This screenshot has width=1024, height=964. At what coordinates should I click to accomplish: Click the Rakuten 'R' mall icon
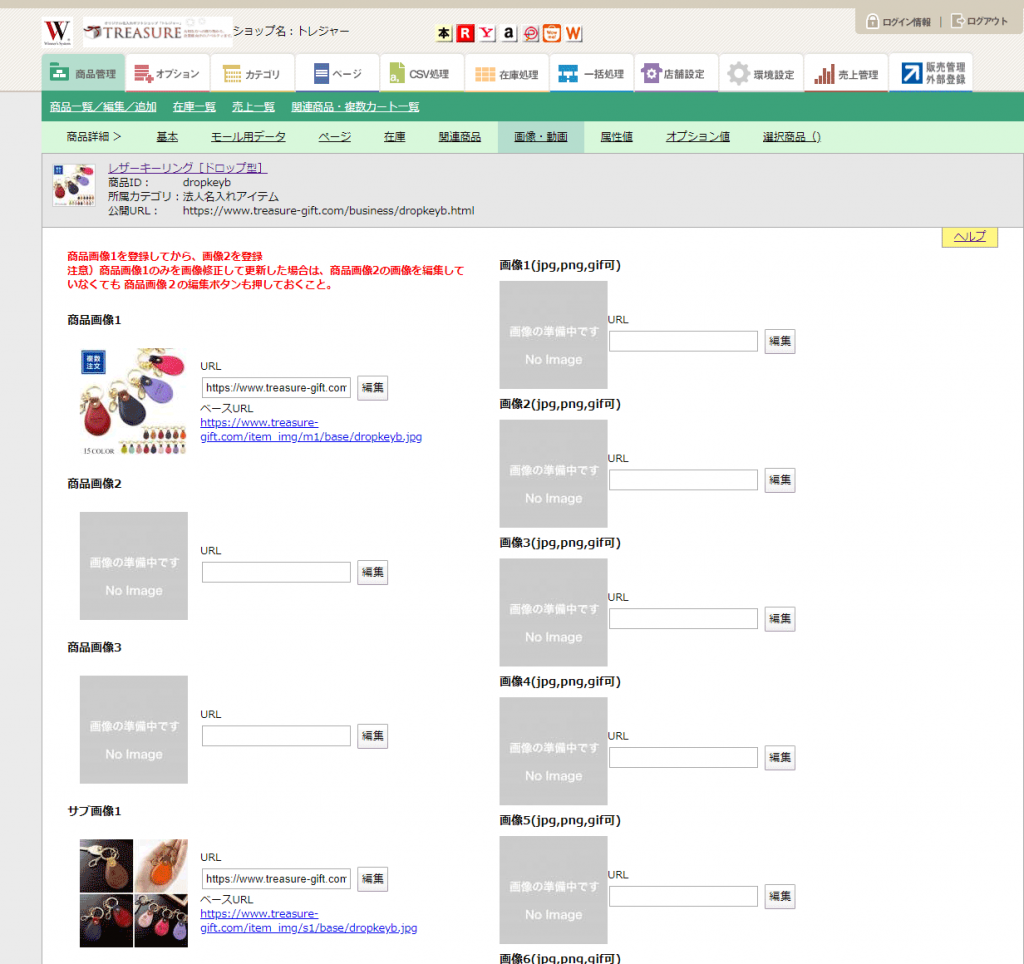pos(465,34)
